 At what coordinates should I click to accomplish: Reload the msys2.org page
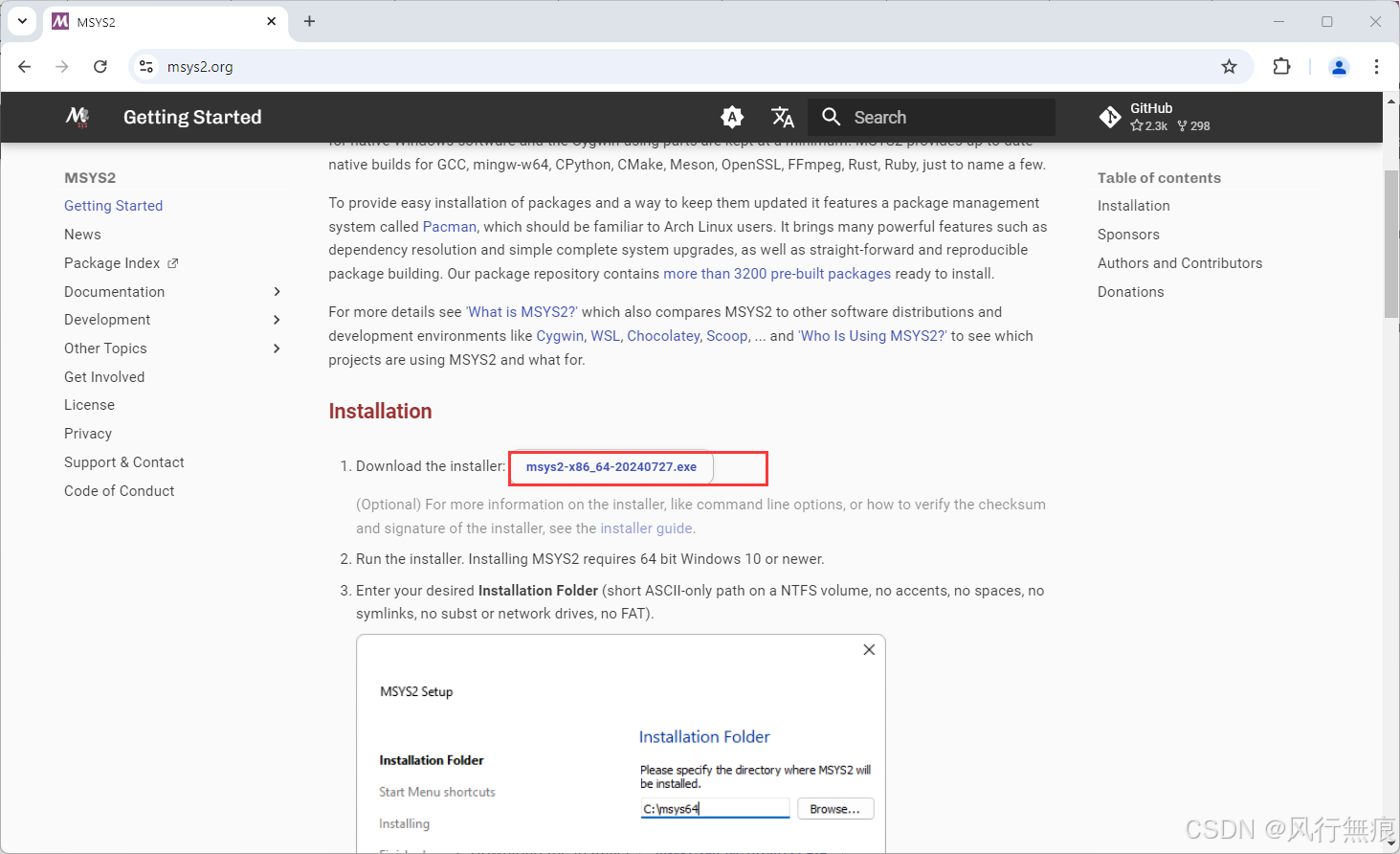click(100, 66)
